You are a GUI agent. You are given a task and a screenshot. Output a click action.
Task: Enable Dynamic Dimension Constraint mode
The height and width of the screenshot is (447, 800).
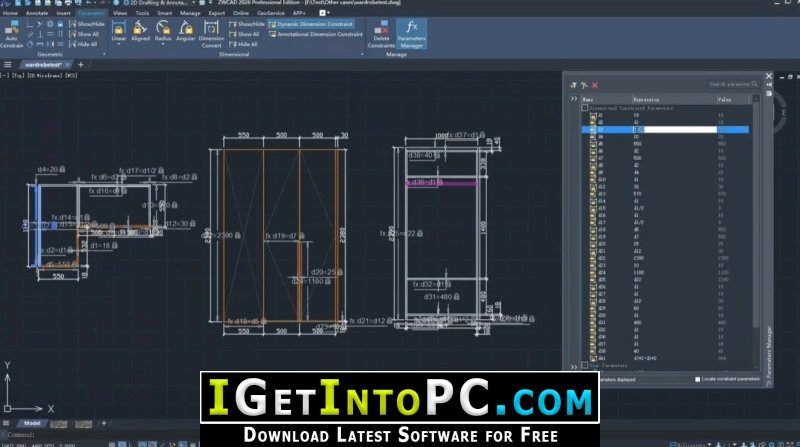(x=311, y=24)
